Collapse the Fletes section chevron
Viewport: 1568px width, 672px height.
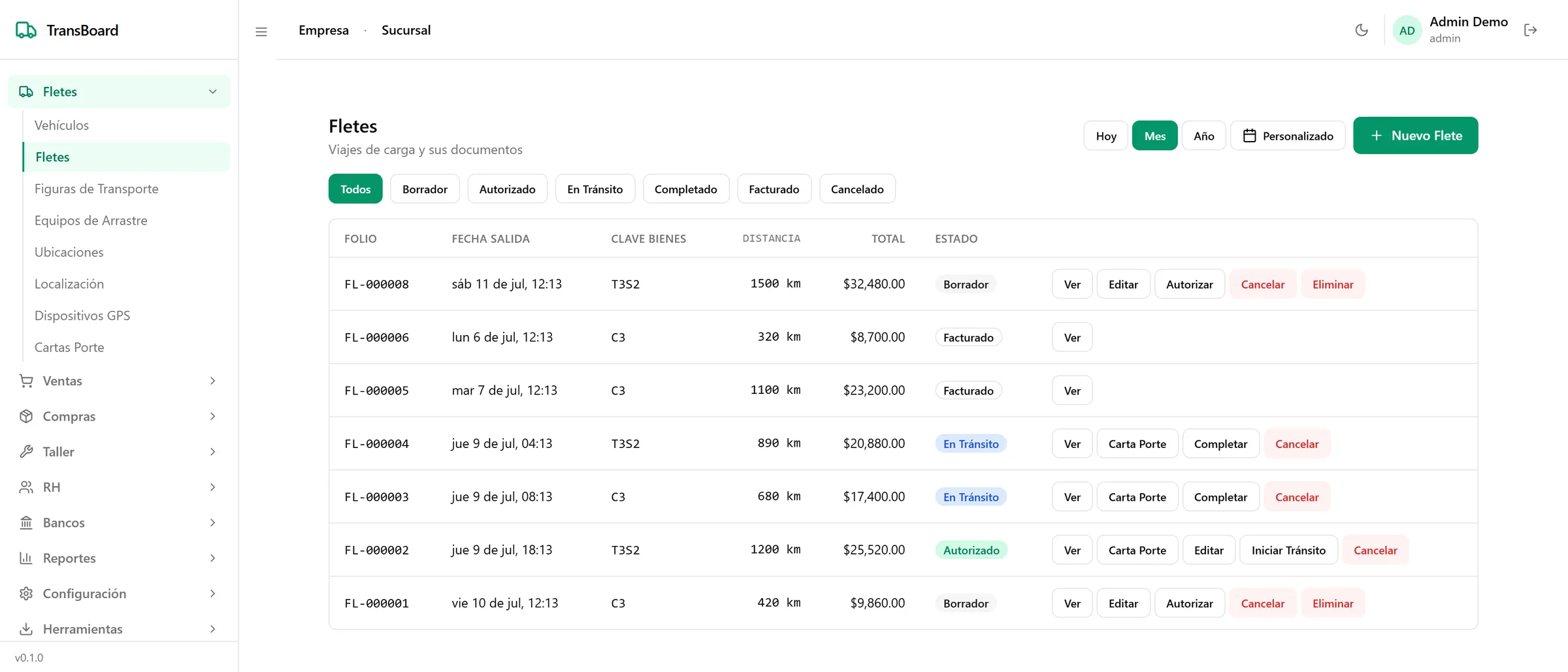(x=213, y=91)
